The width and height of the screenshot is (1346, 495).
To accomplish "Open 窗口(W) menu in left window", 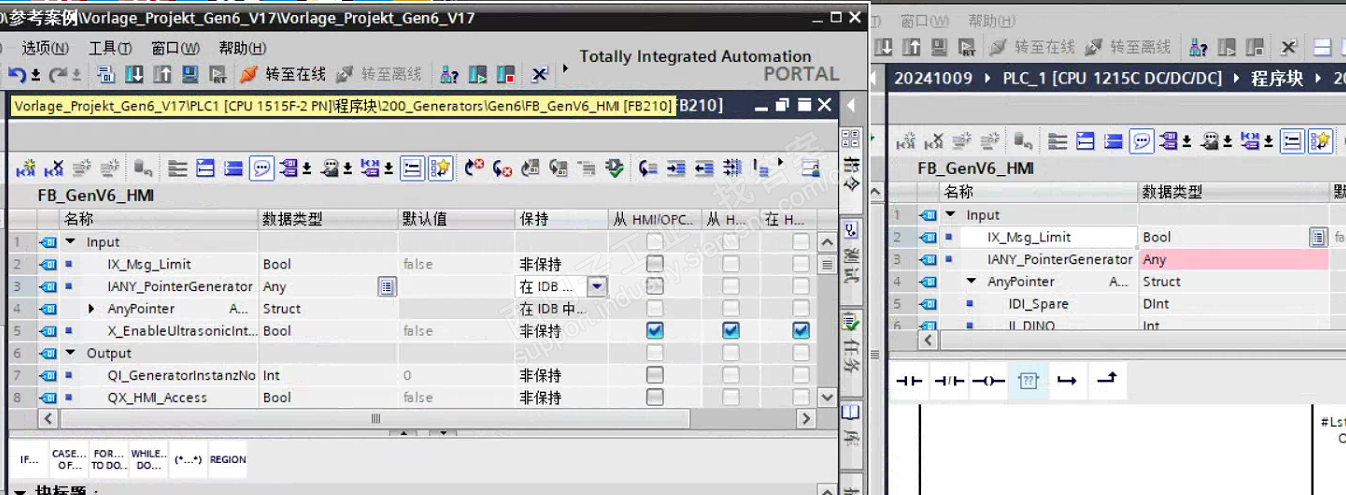I will point(175,48).
